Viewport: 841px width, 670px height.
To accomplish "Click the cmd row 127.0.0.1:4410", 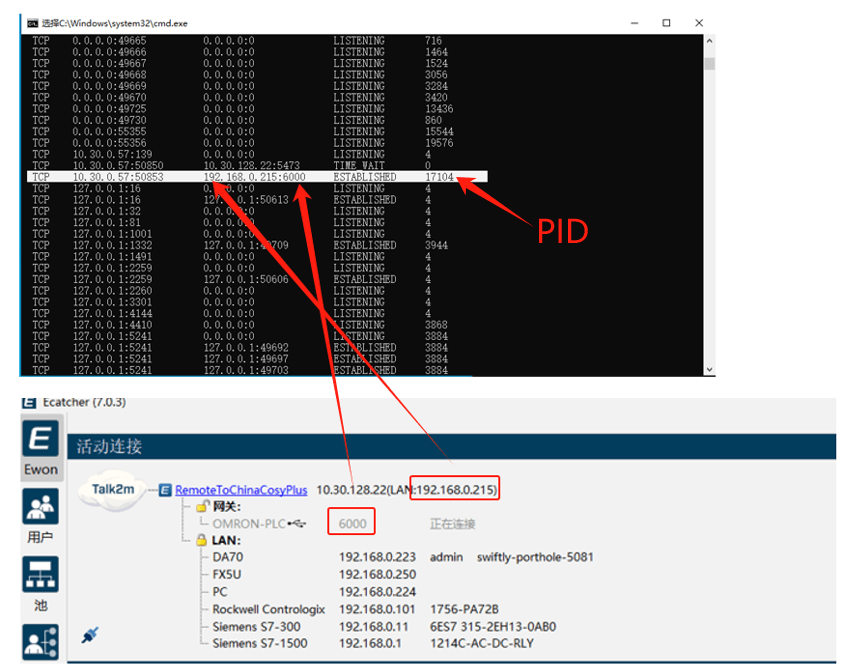I will click(x=239, y=325).
